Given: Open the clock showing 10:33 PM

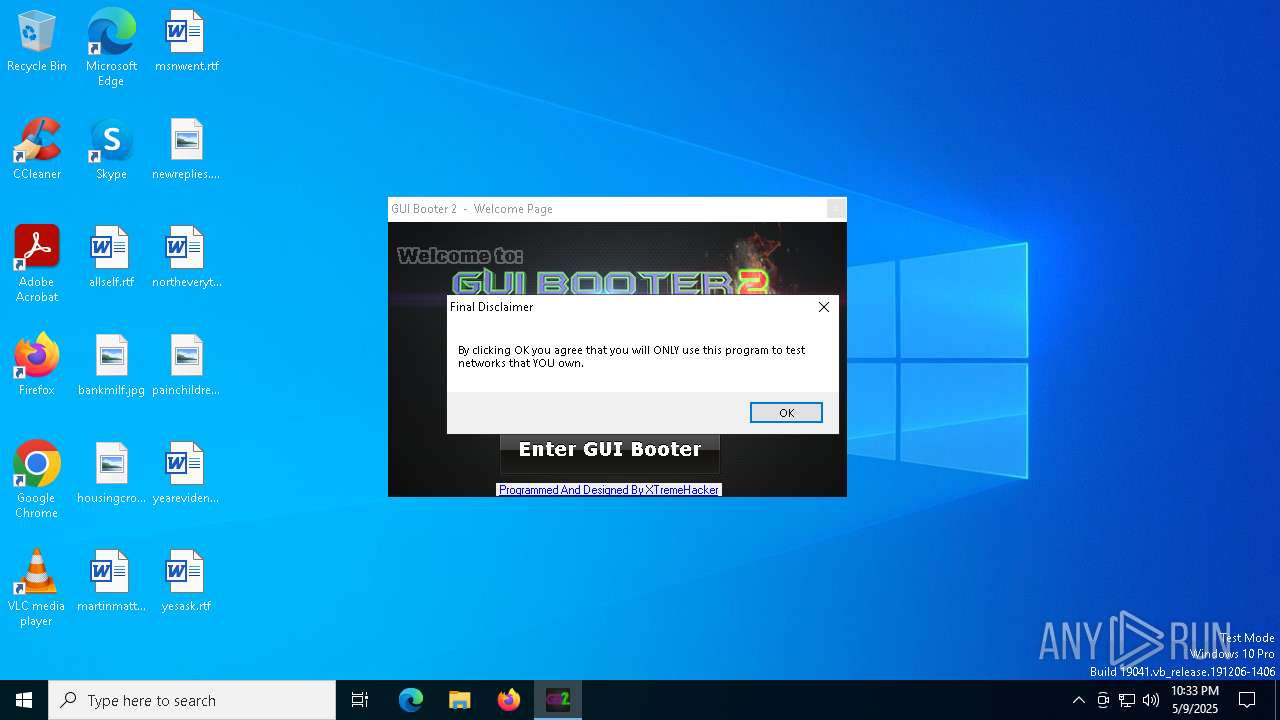Looking at the screenshot, I should click(1195, 700).
